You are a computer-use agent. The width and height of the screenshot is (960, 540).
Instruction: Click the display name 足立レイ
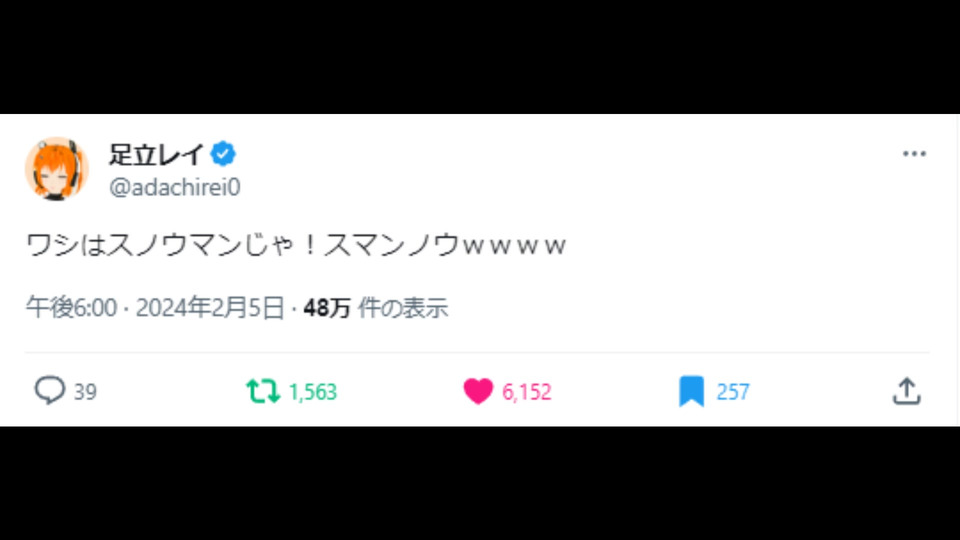156,154
